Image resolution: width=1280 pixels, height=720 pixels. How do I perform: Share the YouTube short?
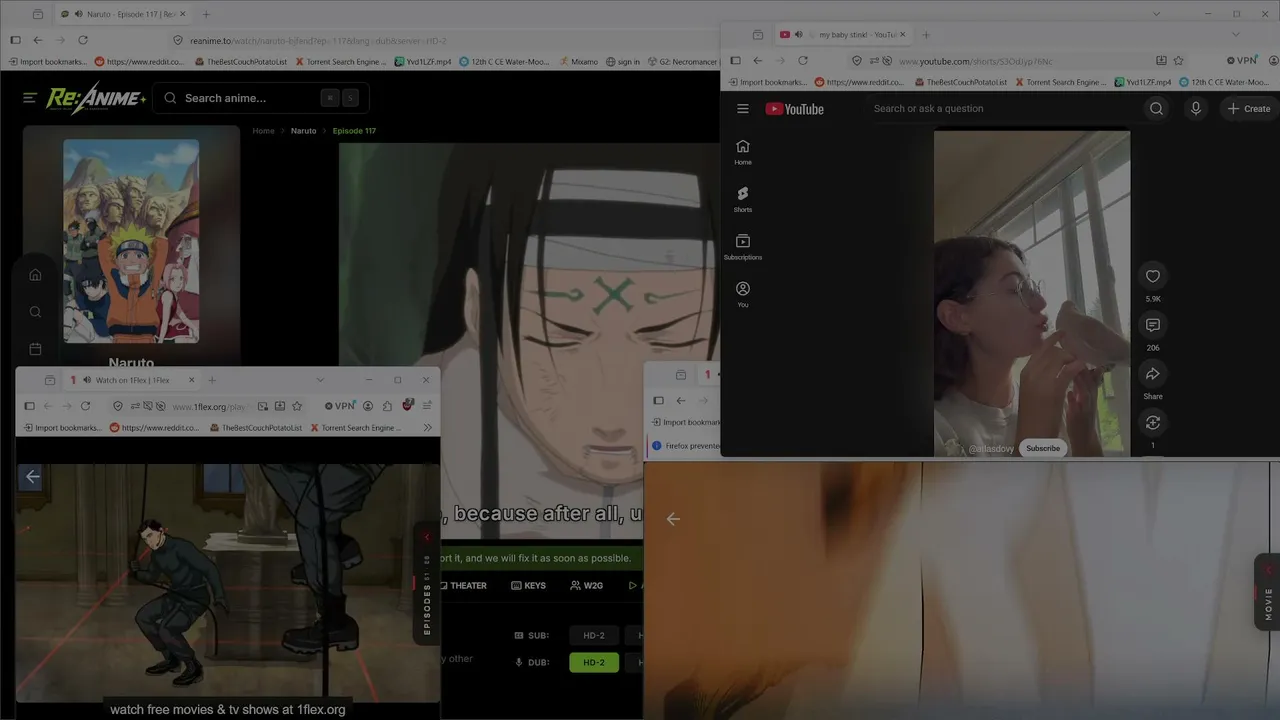click(x=1153, y=374)
